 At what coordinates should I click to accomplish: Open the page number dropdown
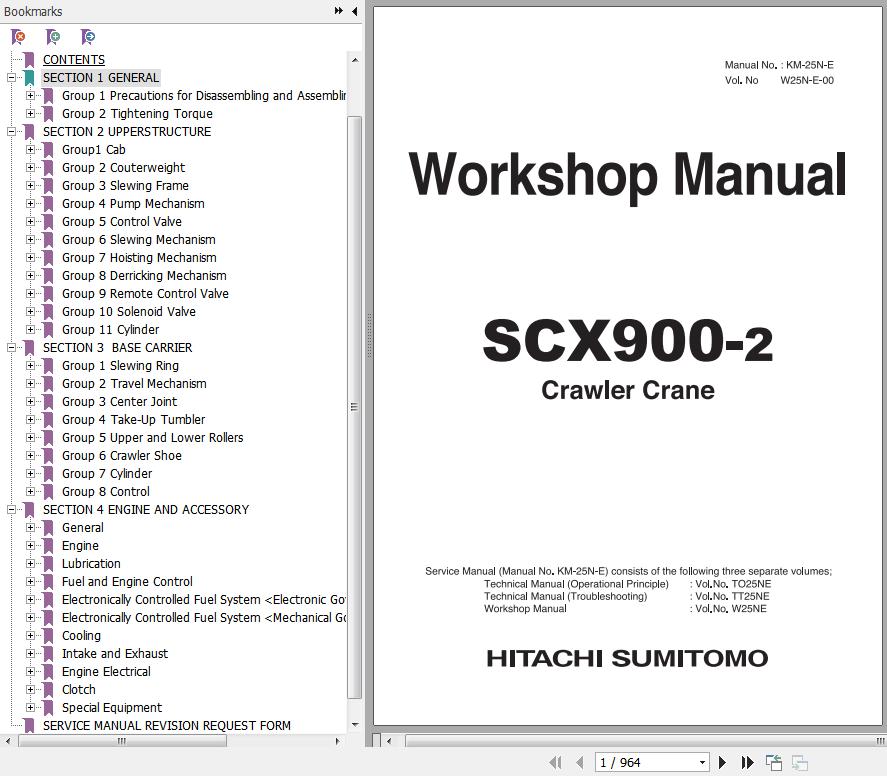click(x=702, y=762)
